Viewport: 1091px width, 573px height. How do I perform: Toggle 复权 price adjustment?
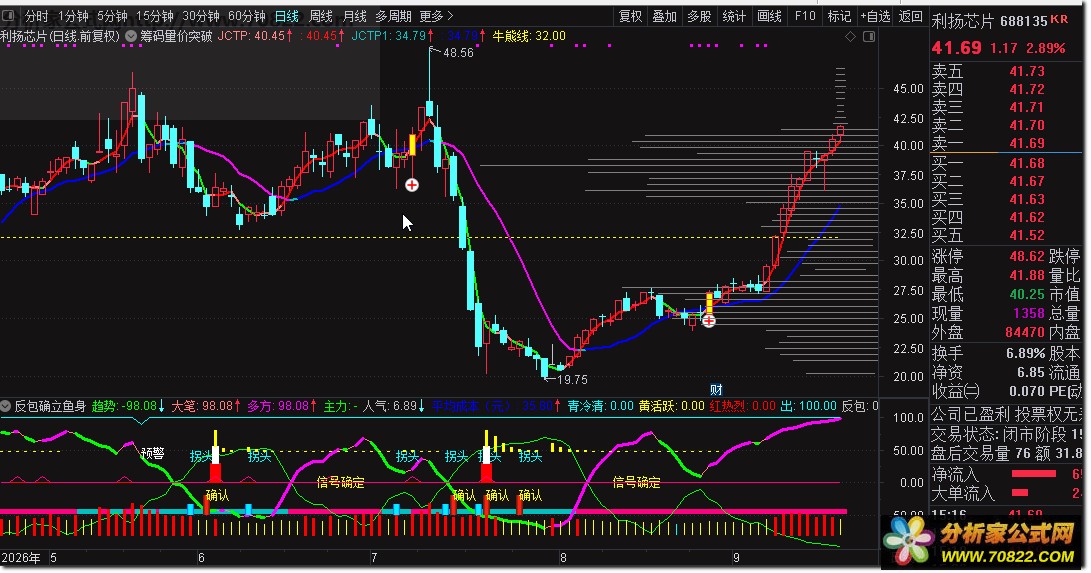[x=630, y=16]
